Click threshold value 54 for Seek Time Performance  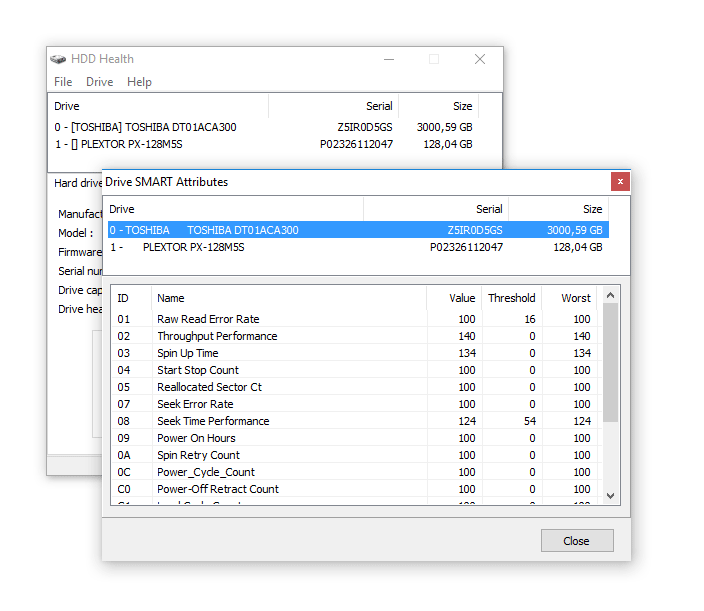point(530,421)
